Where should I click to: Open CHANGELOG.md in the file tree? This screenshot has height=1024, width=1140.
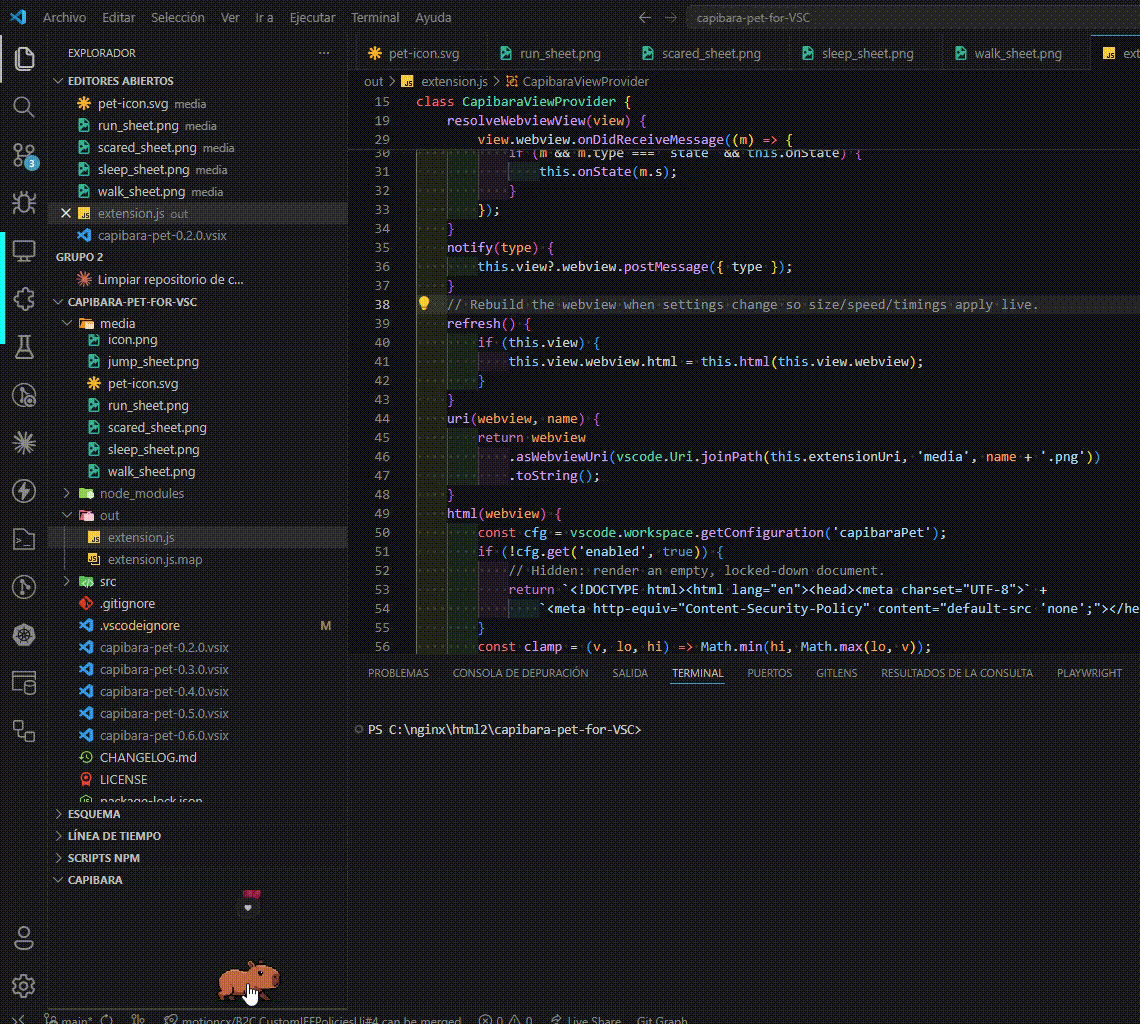coord(148,757)
